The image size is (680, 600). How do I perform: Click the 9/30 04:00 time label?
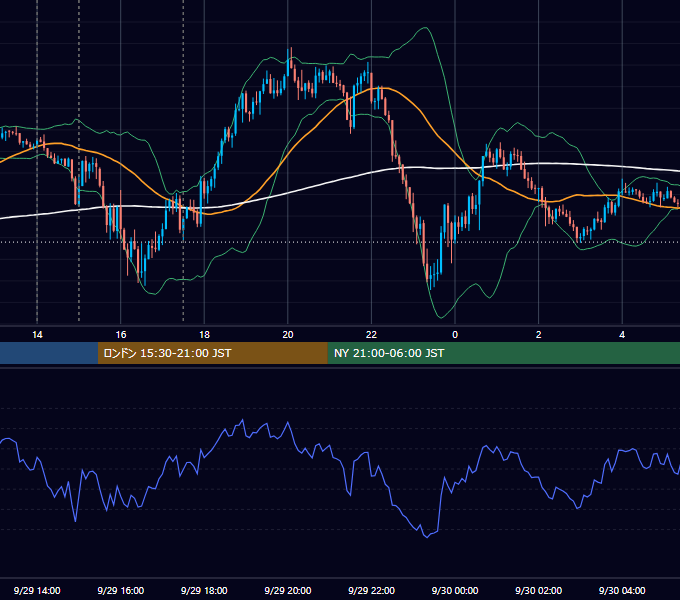coord(622,590)
